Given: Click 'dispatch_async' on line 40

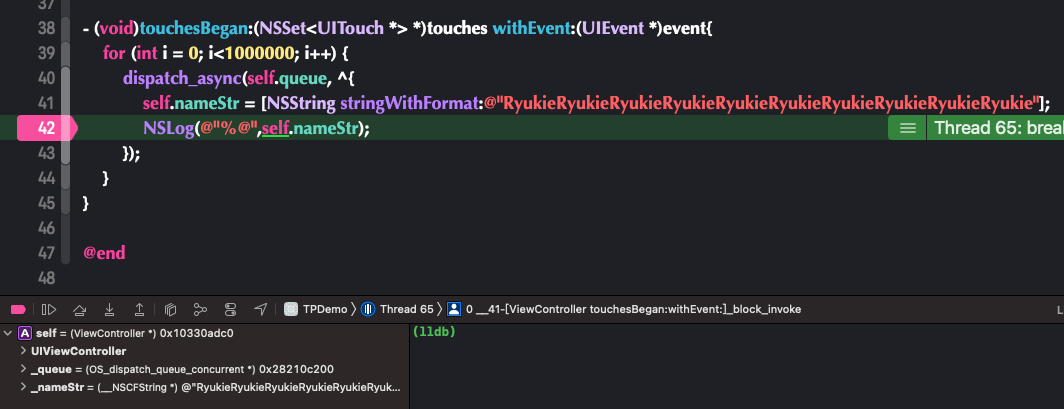Looking at the screenshot, I should 182,79.
